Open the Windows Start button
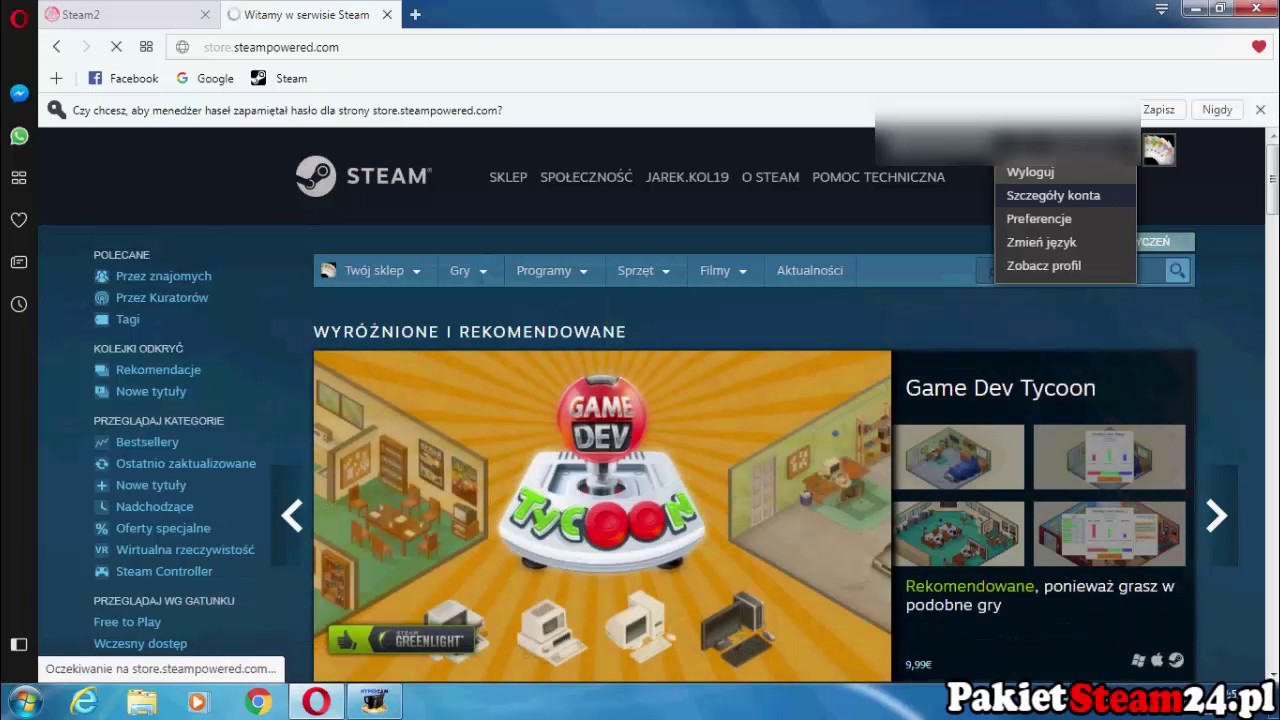 (25, 701)
